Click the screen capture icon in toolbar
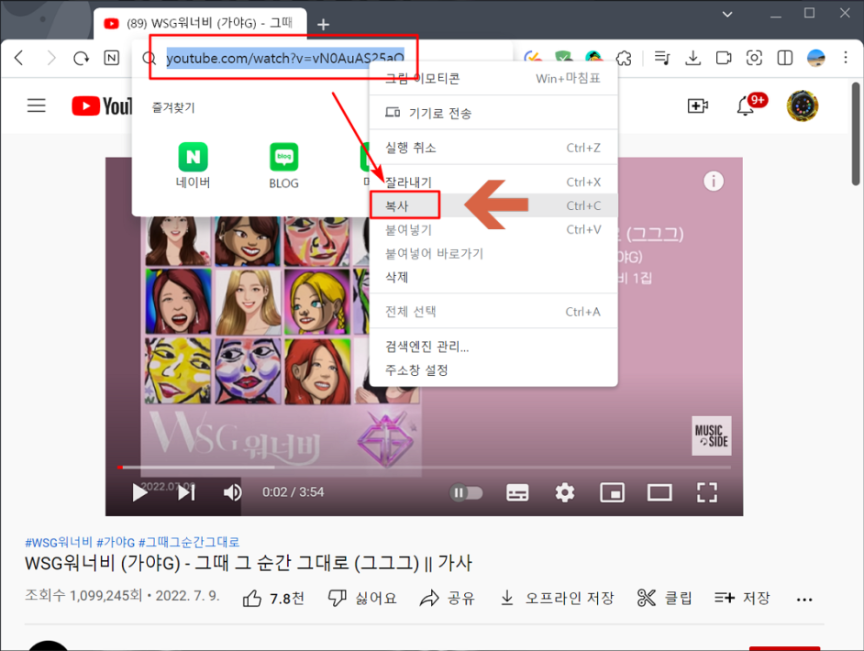This screenshot has height=651, width=864. click(754, 58)
